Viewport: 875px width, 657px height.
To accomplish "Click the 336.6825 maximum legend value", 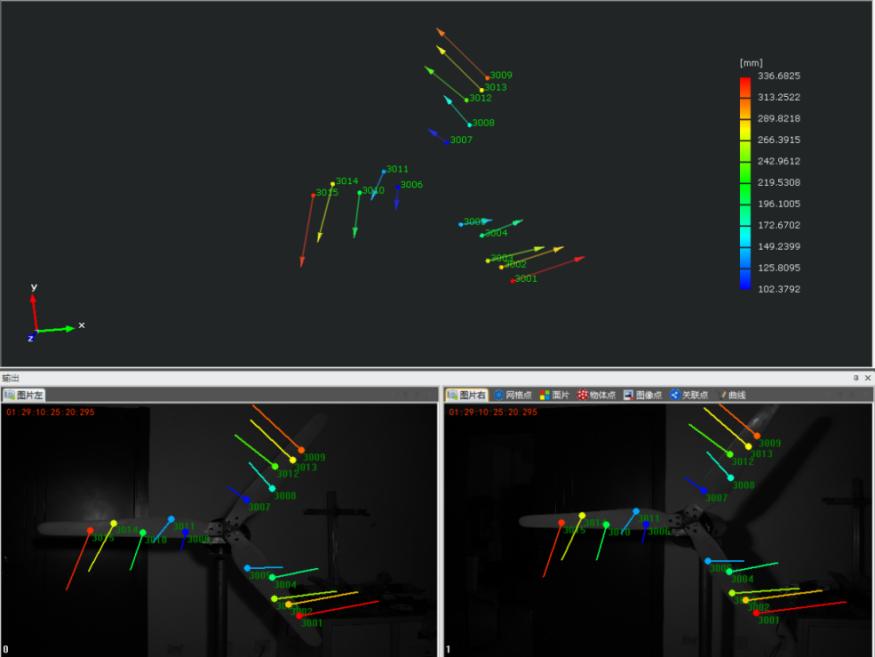I will click(x=778, y=76).
